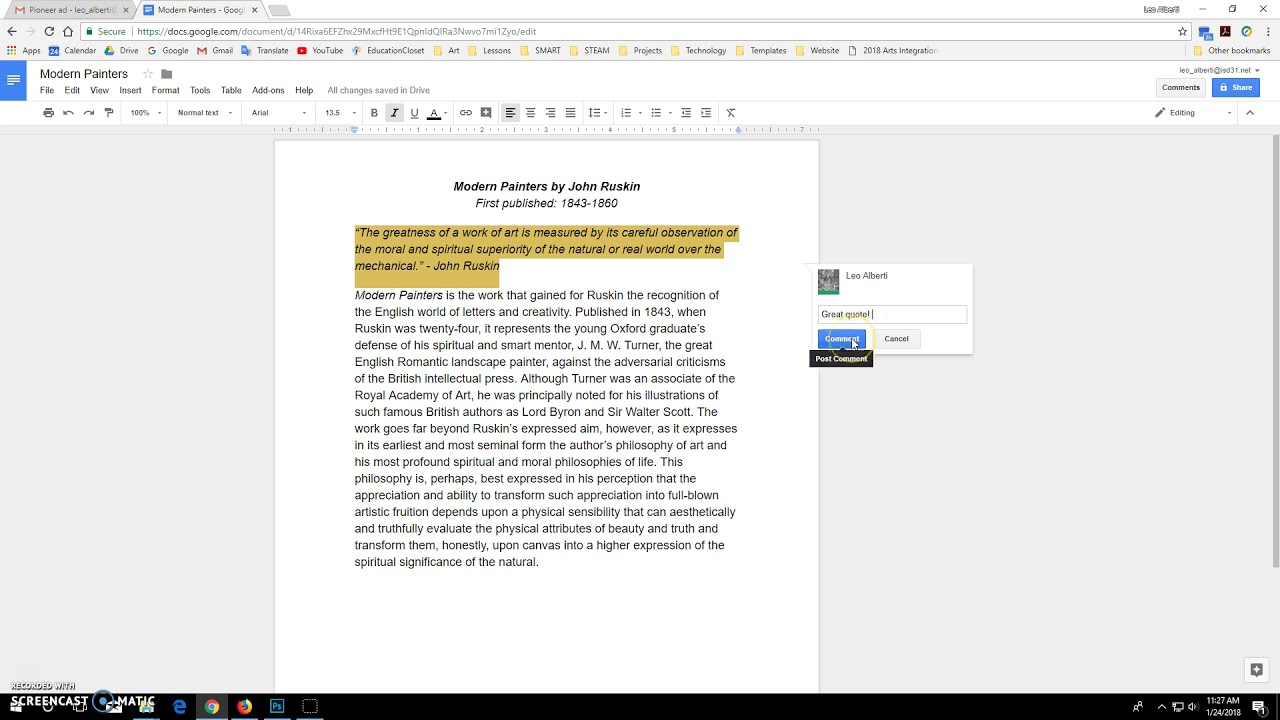The image size is (1280, 720).
Task: Toggle underline formatting
Action: tap(414, 113)
